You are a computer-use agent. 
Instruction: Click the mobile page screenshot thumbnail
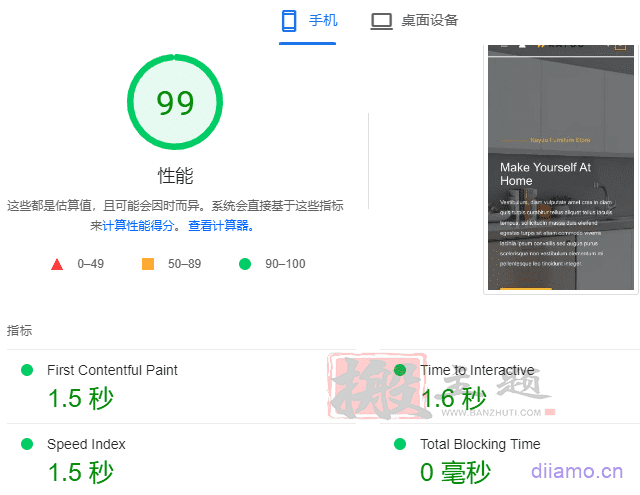coord(561,168)
